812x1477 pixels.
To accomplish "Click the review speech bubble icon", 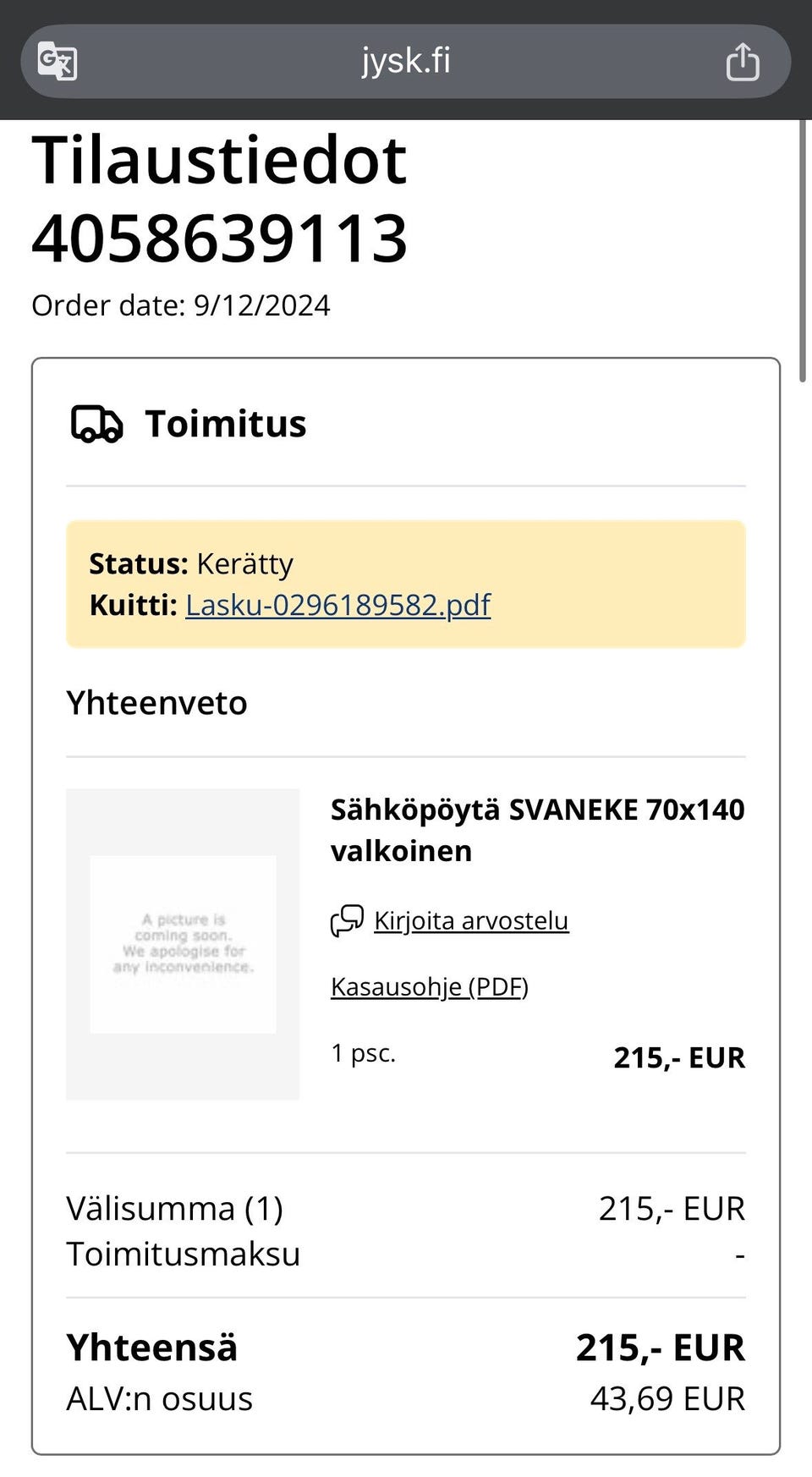I will (x=347, y=920).
